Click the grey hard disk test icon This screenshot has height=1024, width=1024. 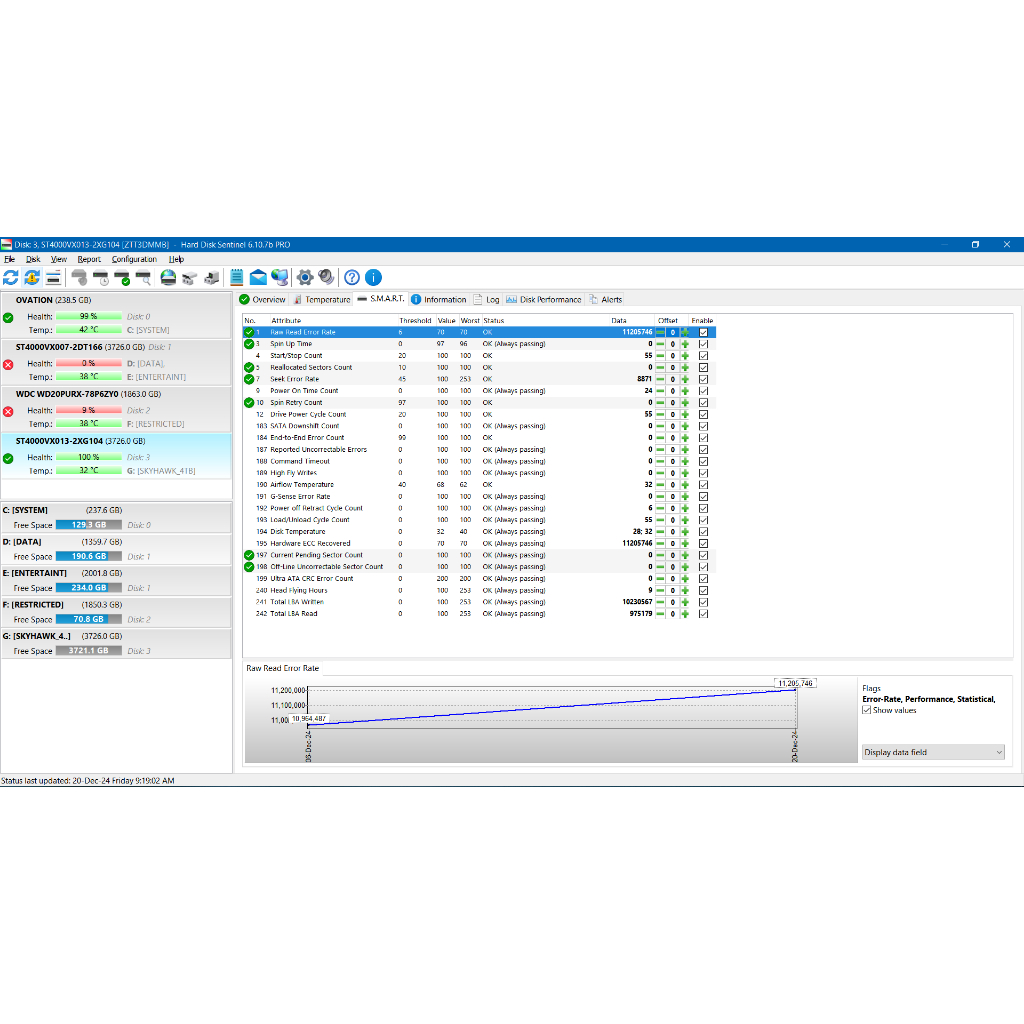point(79,278)
